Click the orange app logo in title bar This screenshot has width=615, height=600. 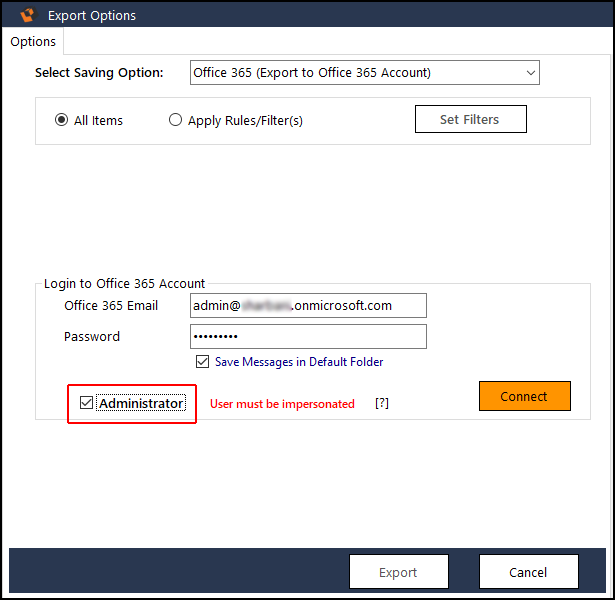(28, 15)
